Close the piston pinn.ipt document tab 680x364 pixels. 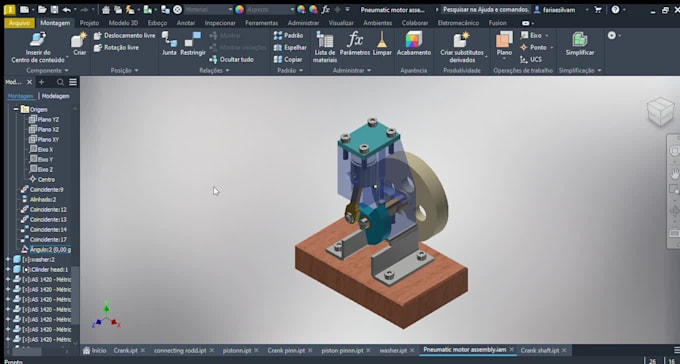click(368, 350)
